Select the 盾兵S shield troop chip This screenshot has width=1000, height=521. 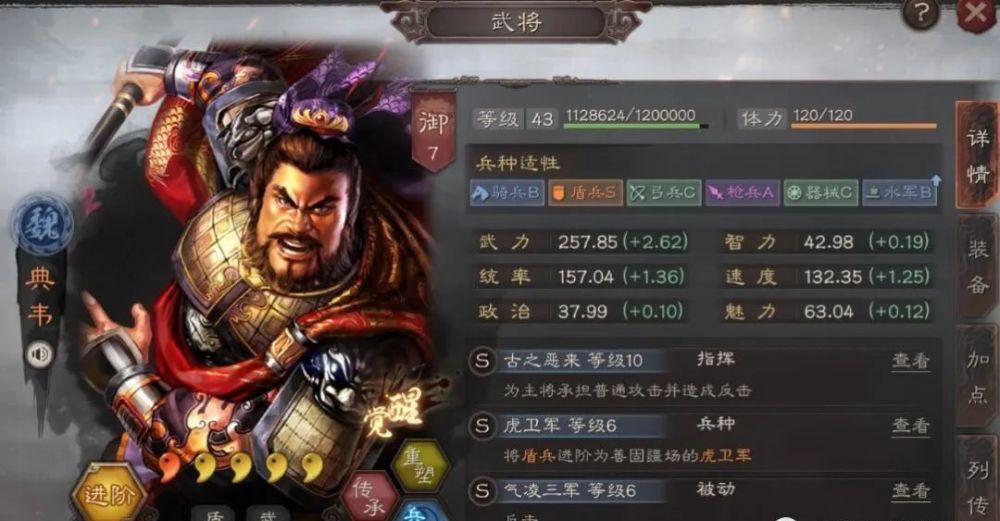(585, 193)
